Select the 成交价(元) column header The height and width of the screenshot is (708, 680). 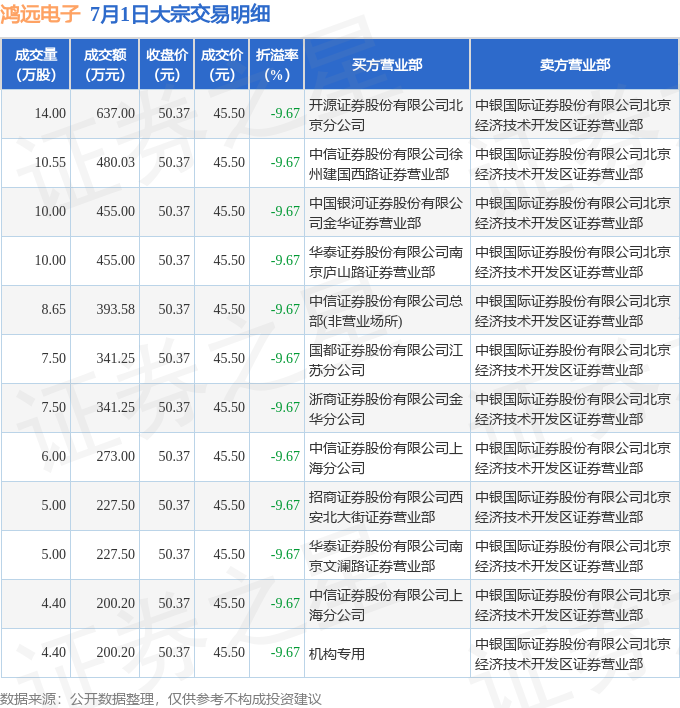click(222, 65)
